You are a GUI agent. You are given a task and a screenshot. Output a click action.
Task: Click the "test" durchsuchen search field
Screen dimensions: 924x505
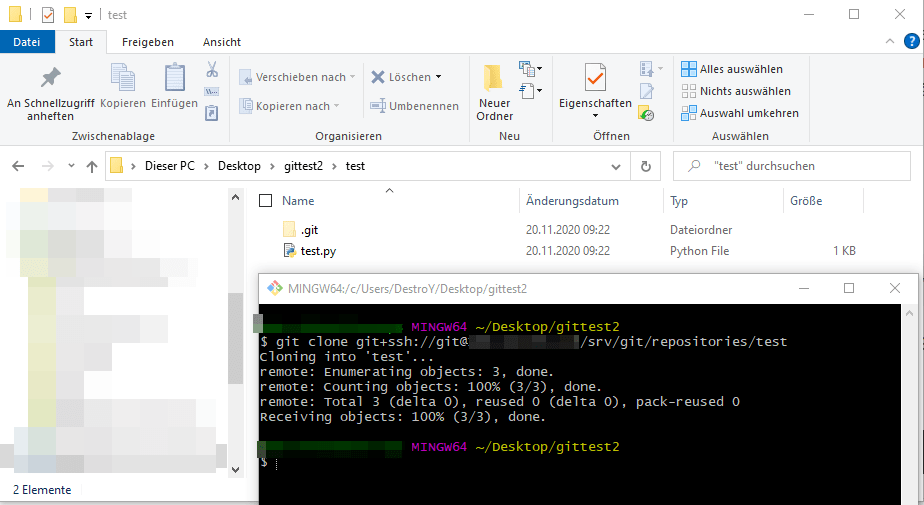click(x=791, y=166)
